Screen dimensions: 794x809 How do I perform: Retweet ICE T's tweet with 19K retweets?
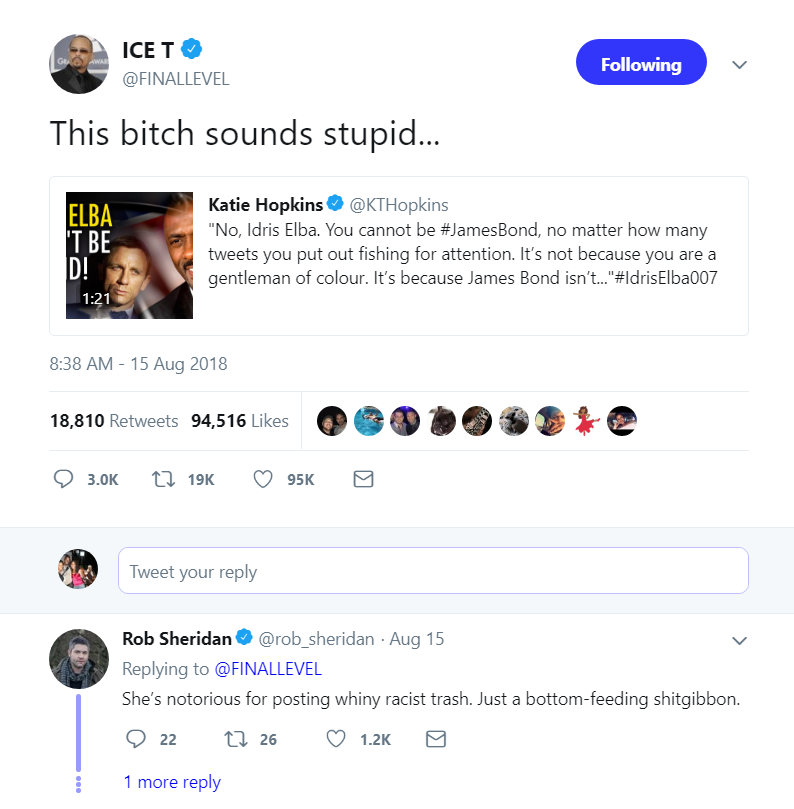(163, 479)
